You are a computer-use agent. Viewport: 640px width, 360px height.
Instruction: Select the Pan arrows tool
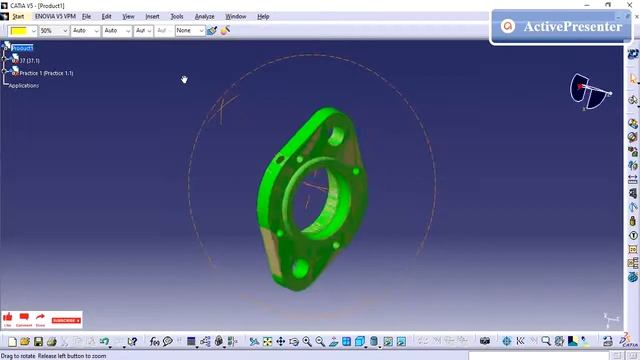pyautogui.click(x=280, y=341)
